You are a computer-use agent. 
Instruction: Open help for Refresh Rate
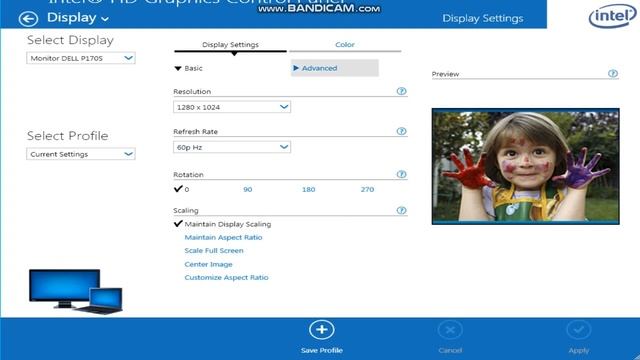[x=402, y=131]
